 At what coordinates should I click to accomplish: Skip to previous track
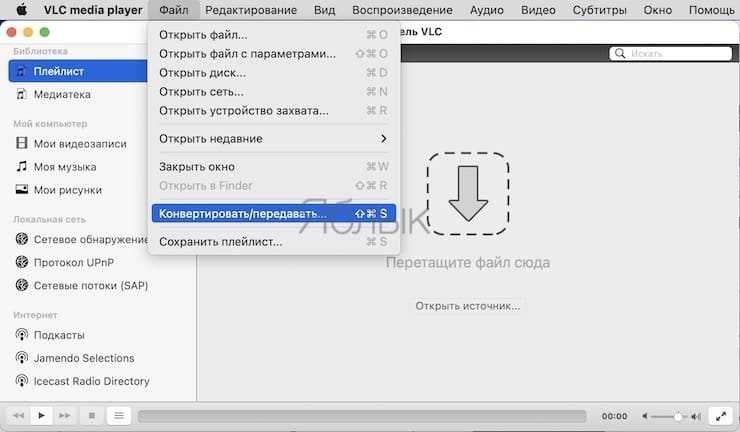click(18, 416)
